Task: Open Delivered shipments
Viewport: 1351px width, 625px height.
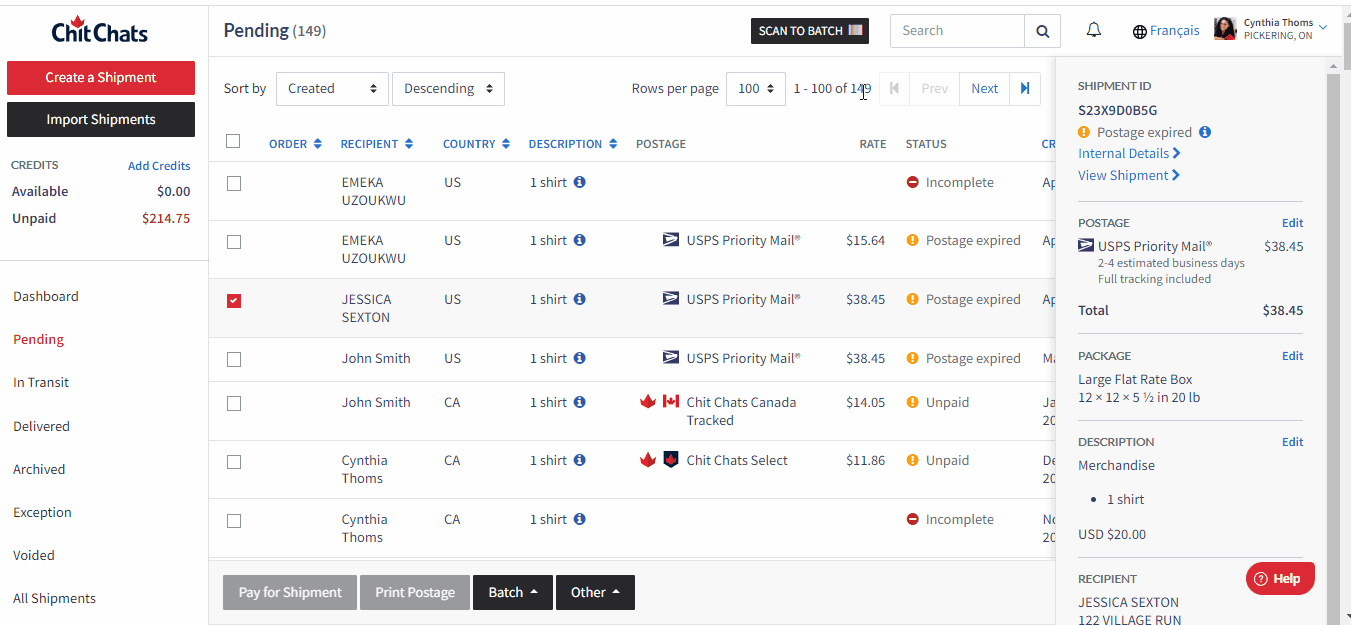Action: tap(41, 426)
